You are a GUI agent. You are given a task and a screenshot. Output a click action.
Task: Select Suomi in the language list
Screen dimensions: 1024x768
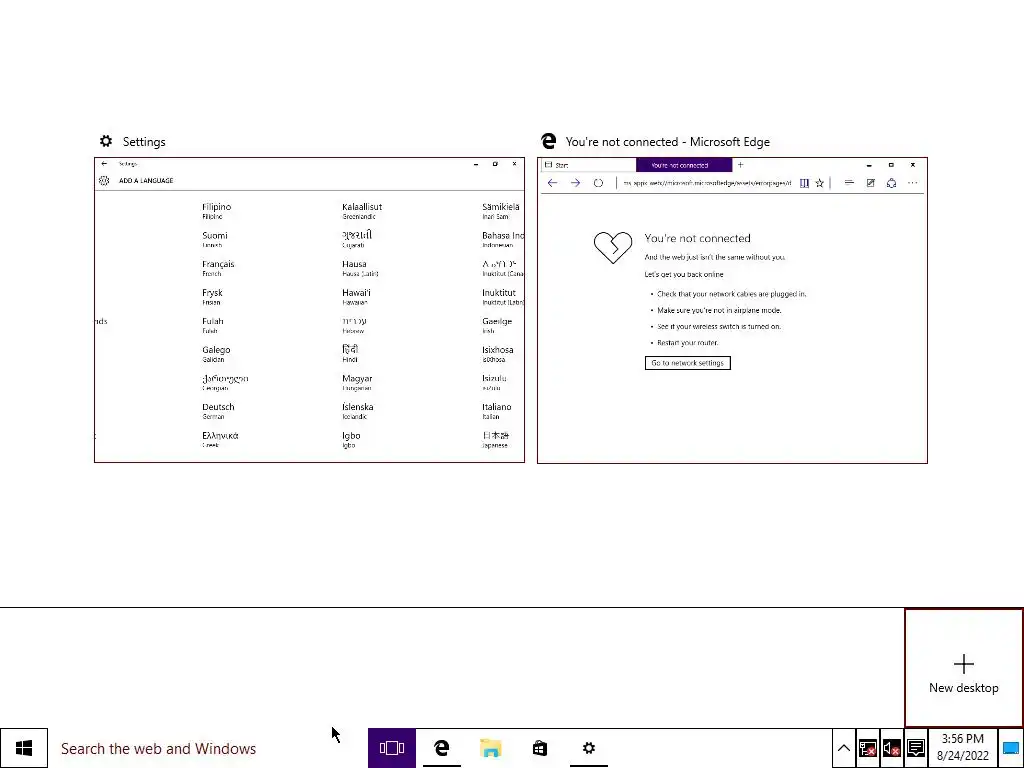pyautogui.click(x=215, y=240)
